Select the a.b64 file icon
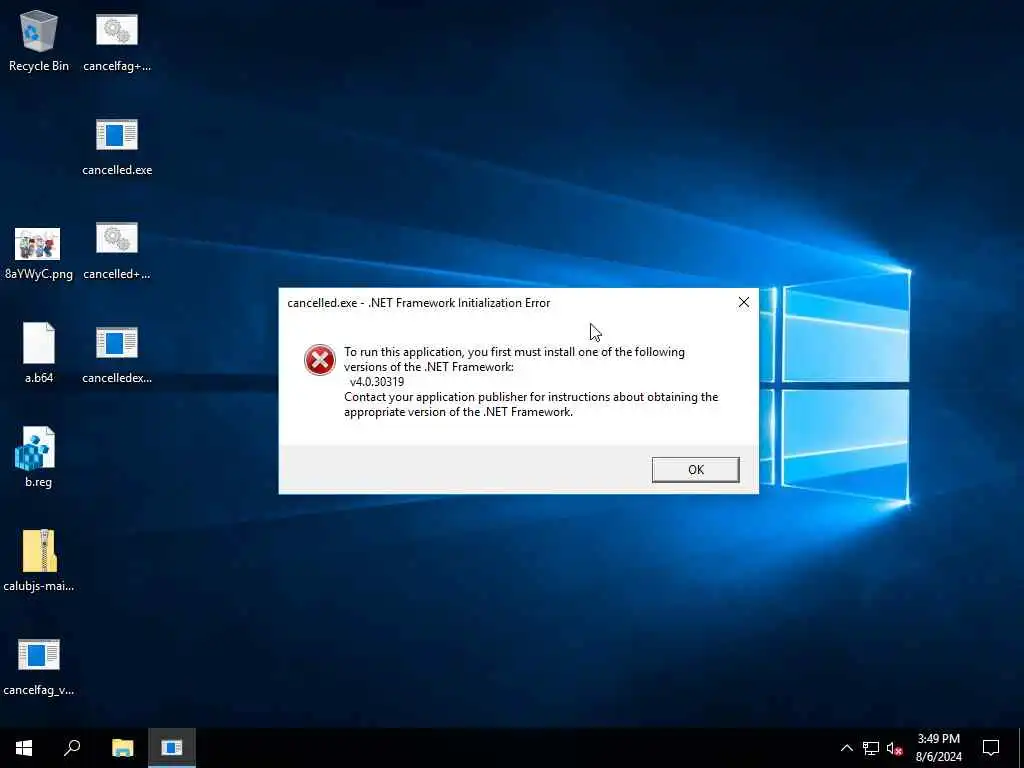 tap(39, 353)
